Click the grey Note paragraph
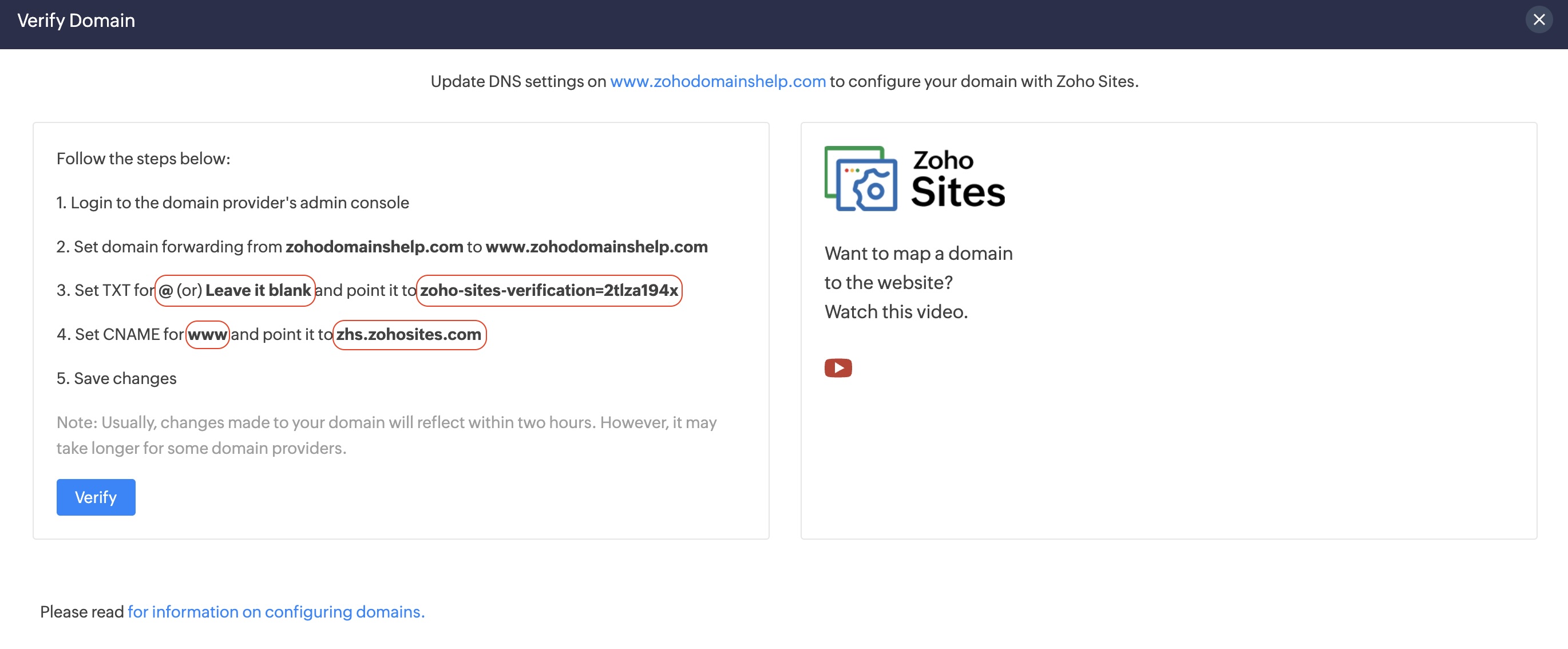 pyautogui.click(x=386, y=435)
